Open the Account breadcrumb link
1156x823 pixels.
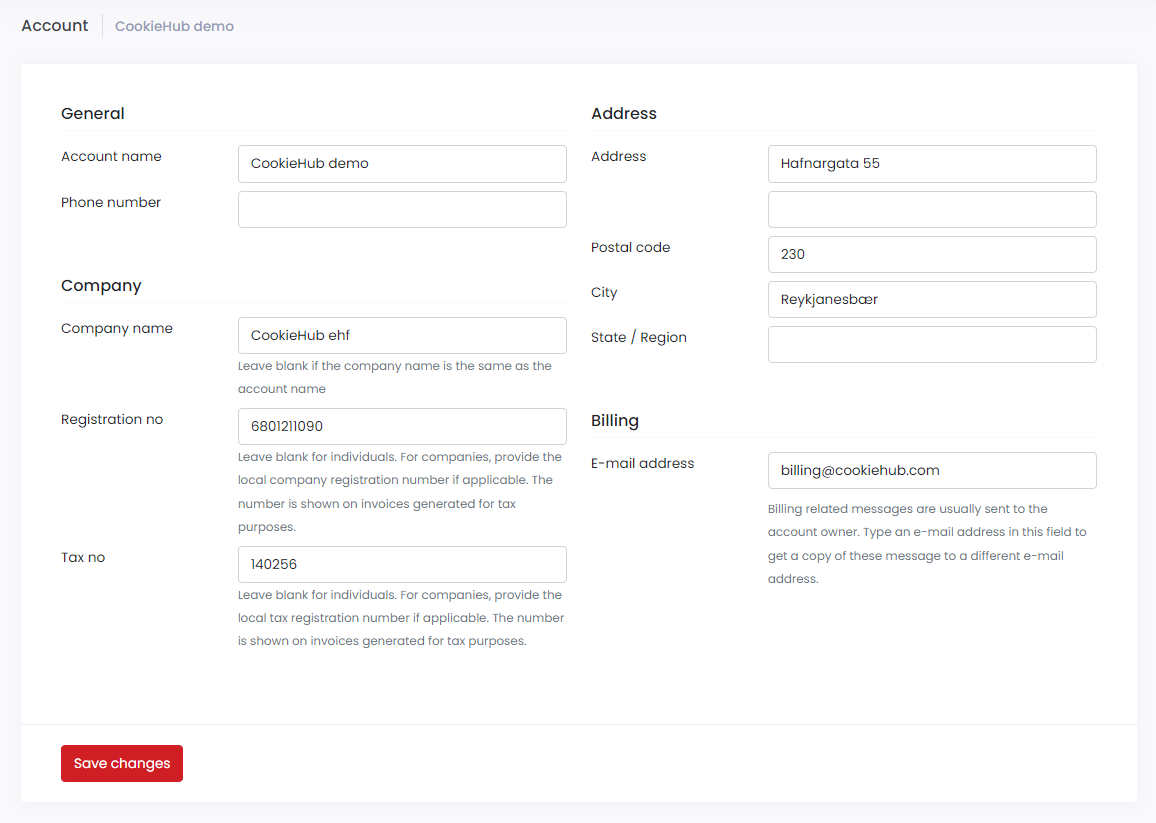tap(54, 25)
